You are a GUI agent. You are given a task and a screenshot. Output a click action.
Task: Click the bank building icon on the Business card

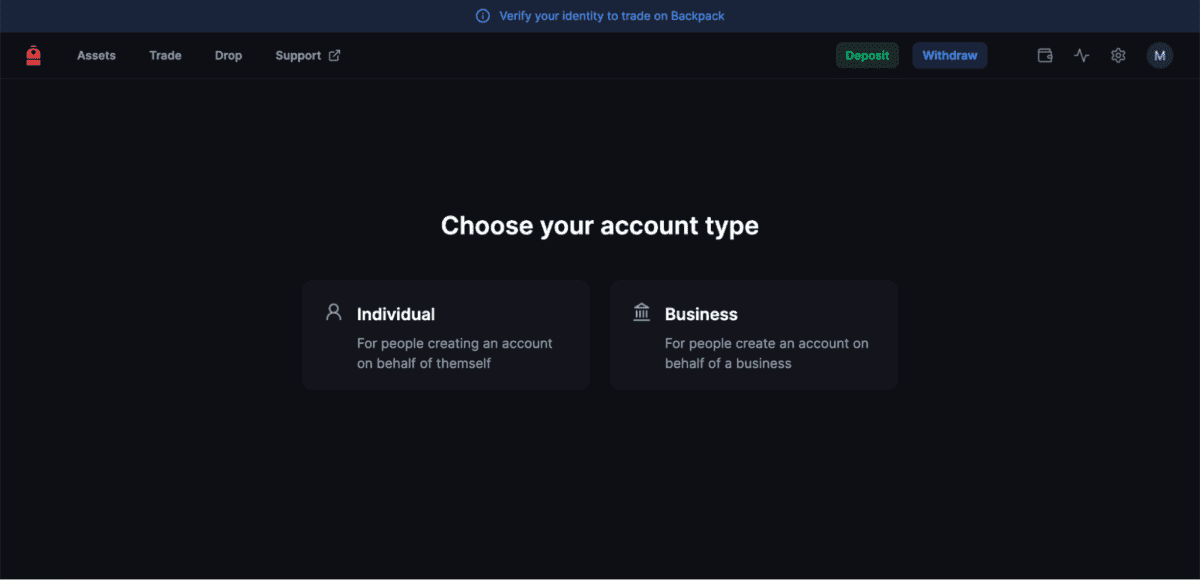pos(642,313)
